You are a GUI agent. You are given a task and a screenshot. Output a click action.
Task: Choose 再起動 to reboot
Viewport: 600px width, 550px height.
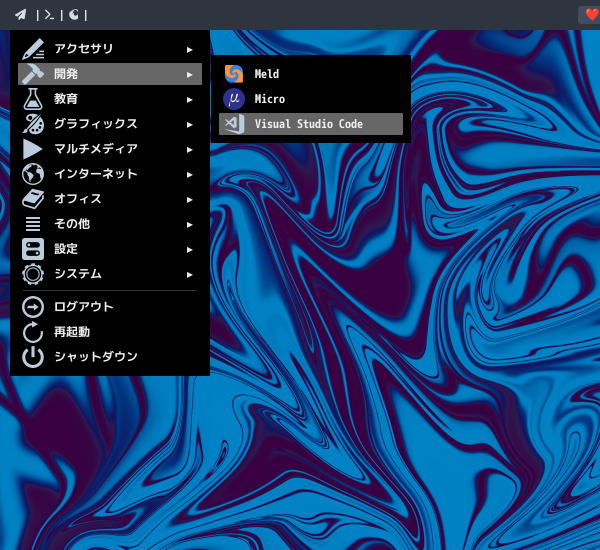point(110,332)
